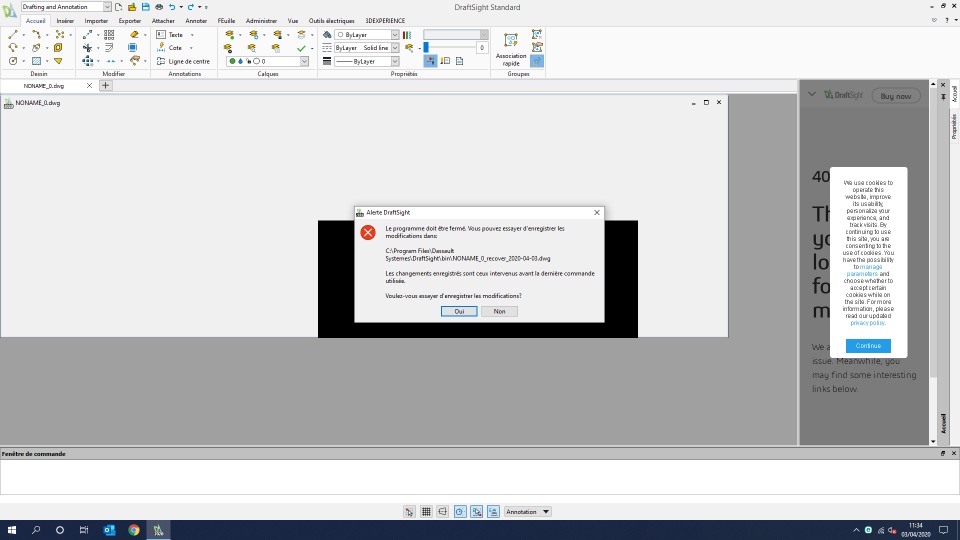Expand the Cote tool dropdown arrow
This screenshot has width=960, height=540.
[x=191, y=48]
